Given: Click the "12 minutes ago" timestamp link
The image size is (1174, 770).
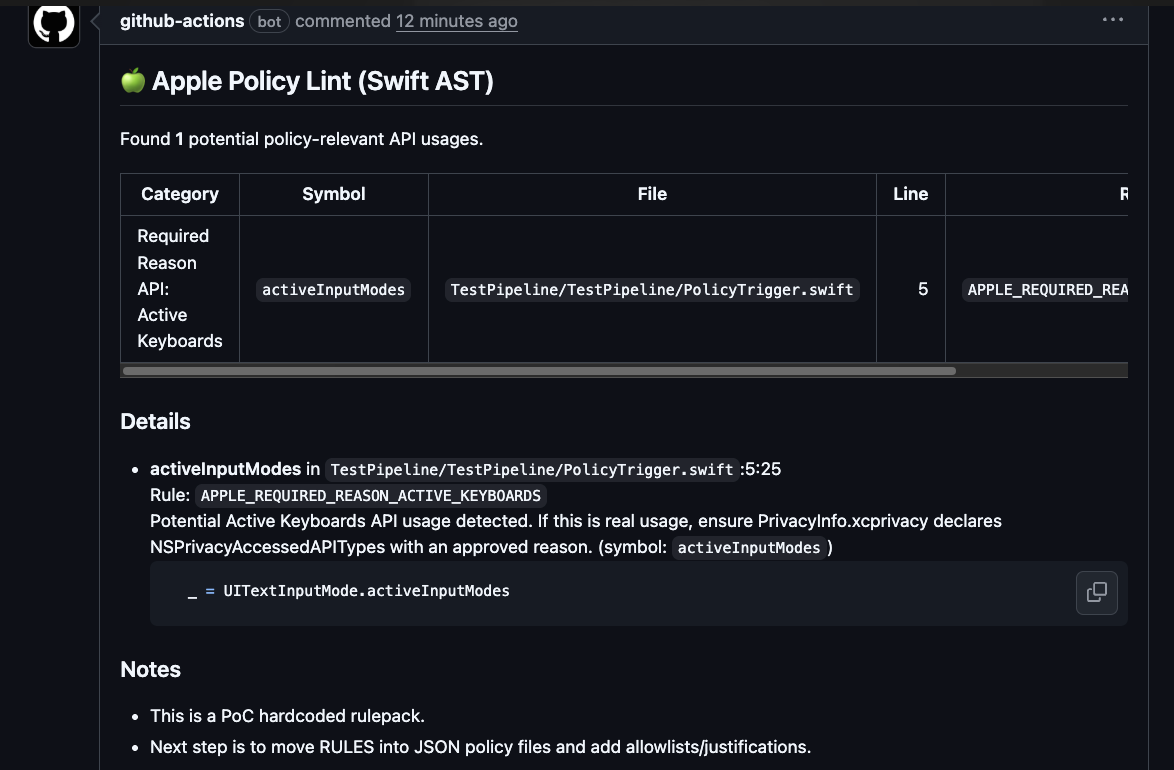Looking at the screenshot, I should coord(456,21).
